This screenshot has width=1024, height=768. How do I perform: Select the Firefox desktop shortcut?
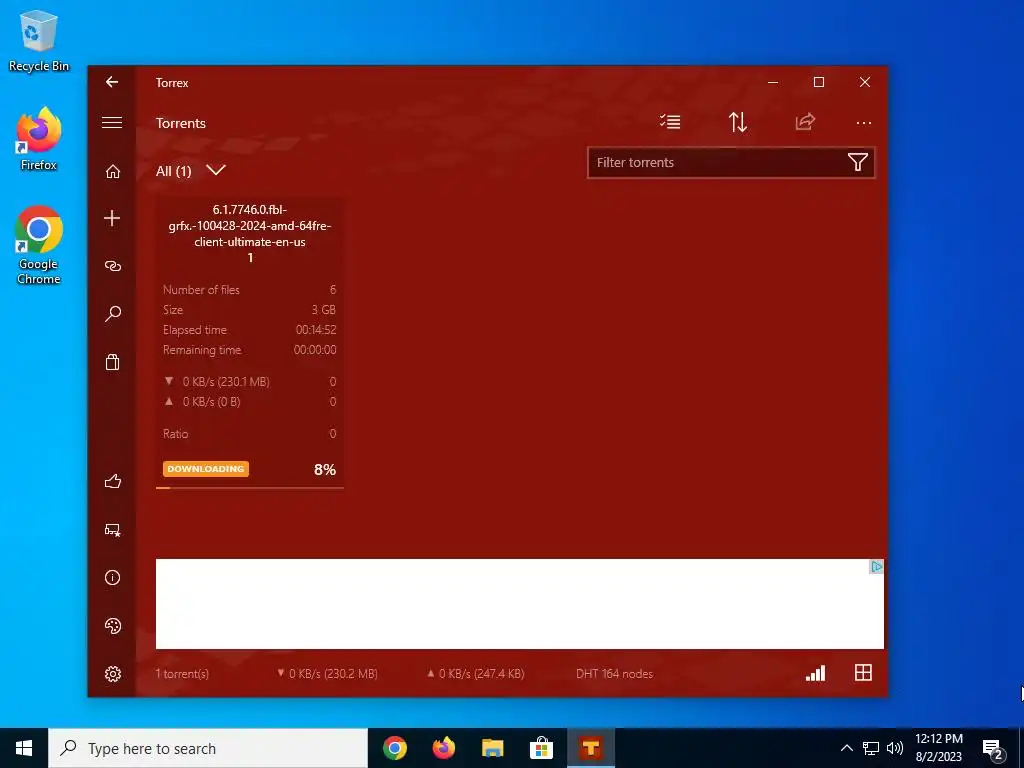tap(39, 139)
